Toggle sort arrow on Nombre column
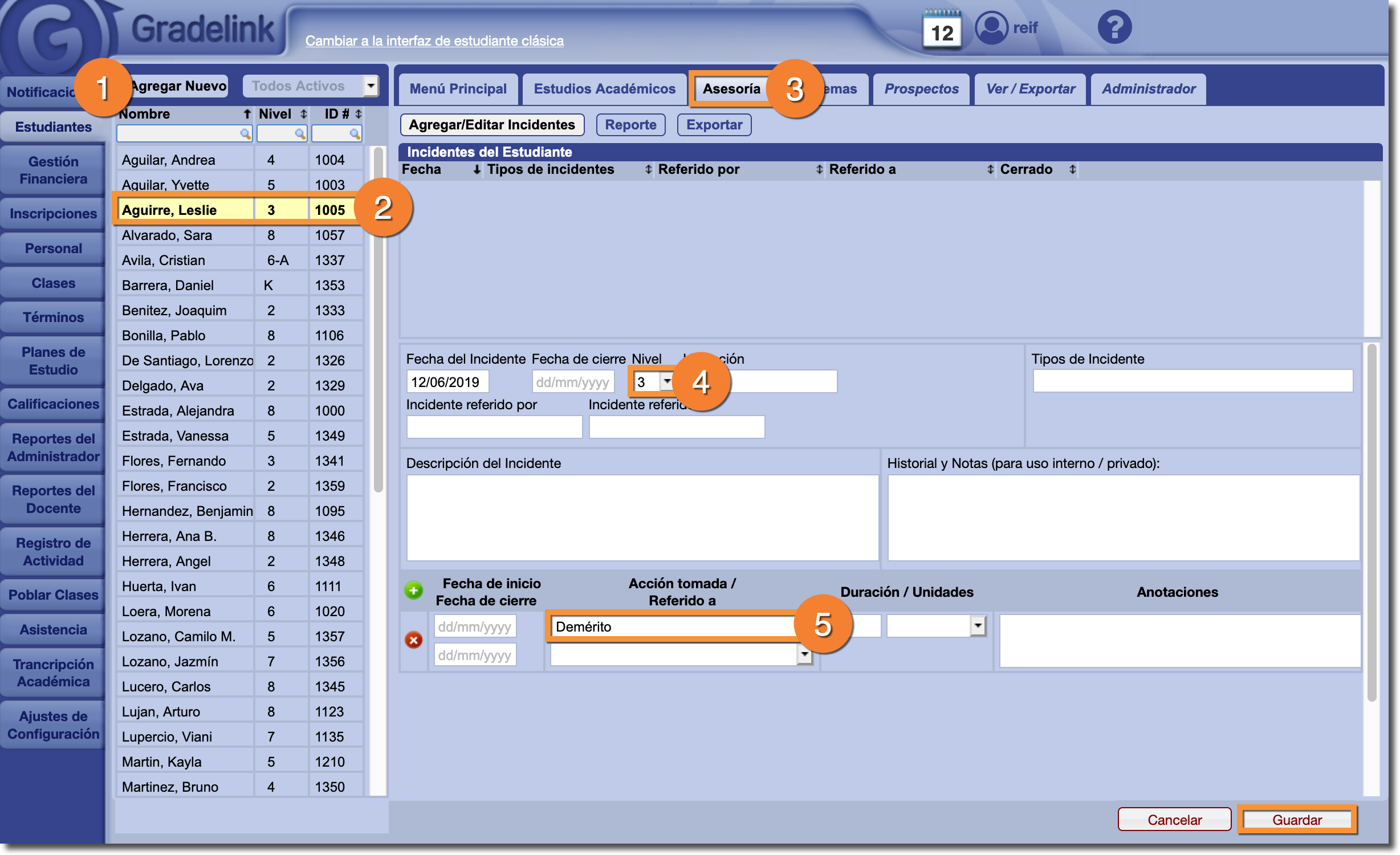Screen dimensions: 1400x855 click(247, 114)
